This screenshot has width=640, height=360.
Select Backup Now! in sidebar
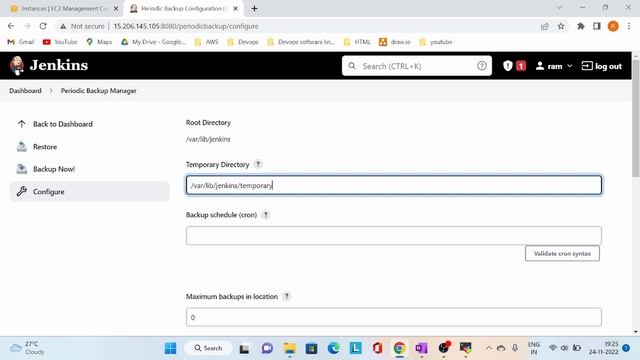pyautogui.click(x=54, y=169)
